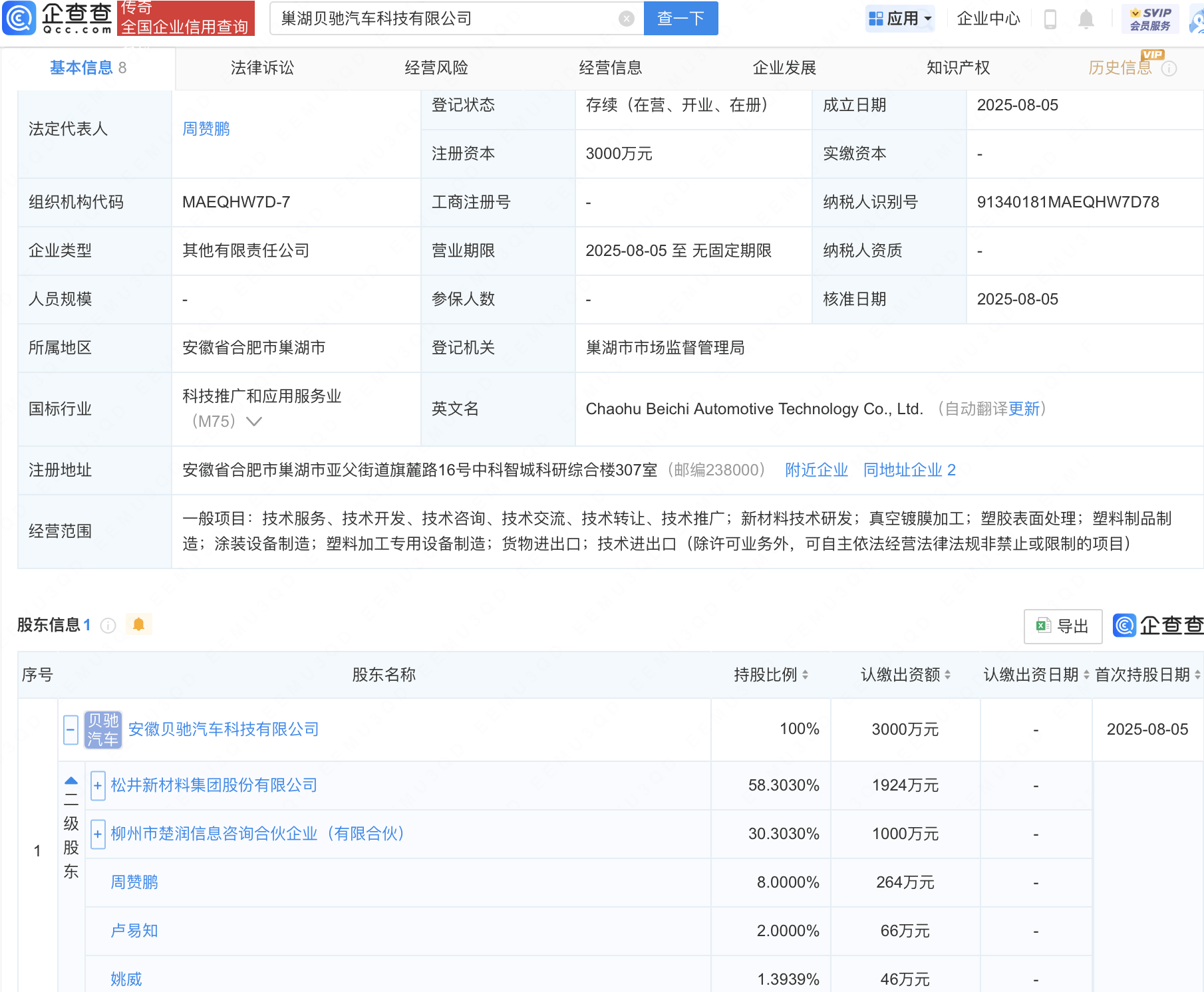
Task: Open 安徽贝驰汽车科技有限公司 shareholder link
Action: tap(224, 729)
